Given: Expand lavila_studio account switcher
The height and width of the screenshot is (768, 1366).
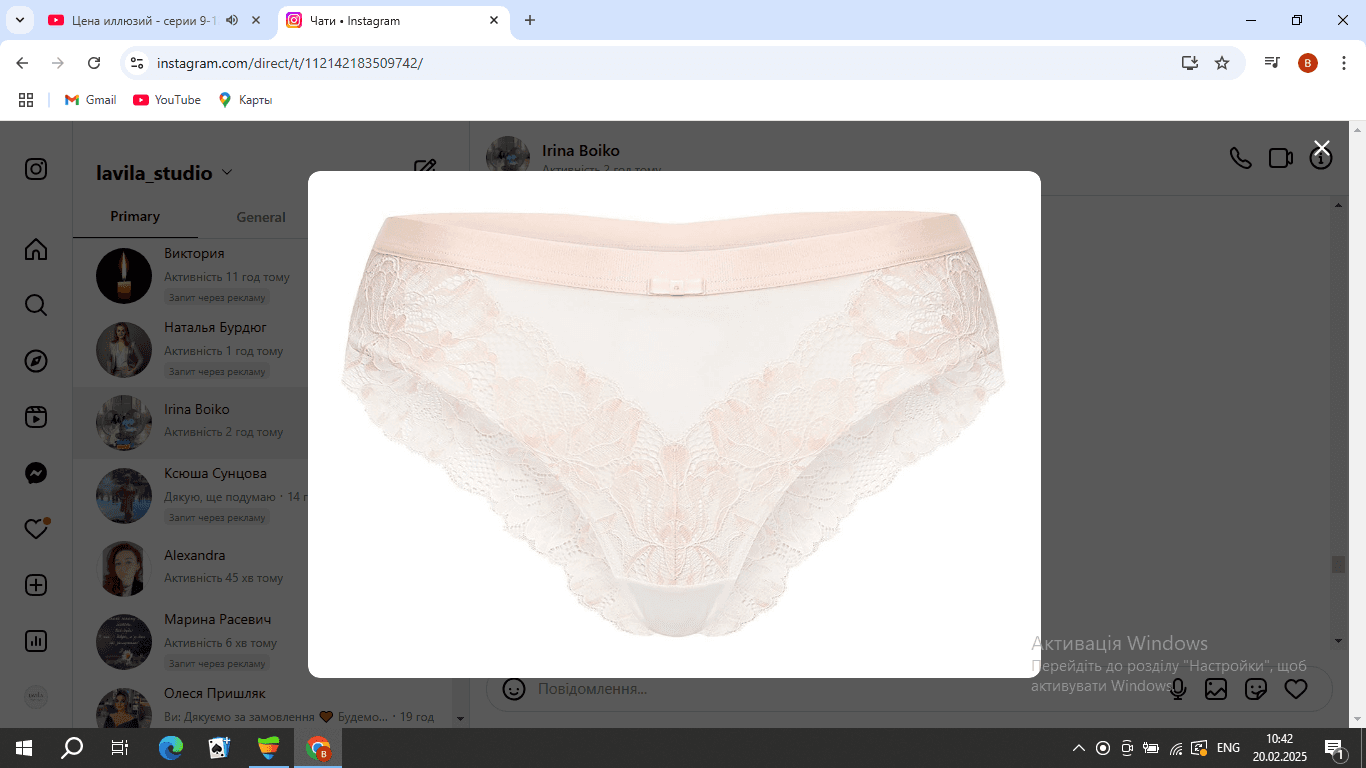Looking at the screenshot, I should (164, 173).
